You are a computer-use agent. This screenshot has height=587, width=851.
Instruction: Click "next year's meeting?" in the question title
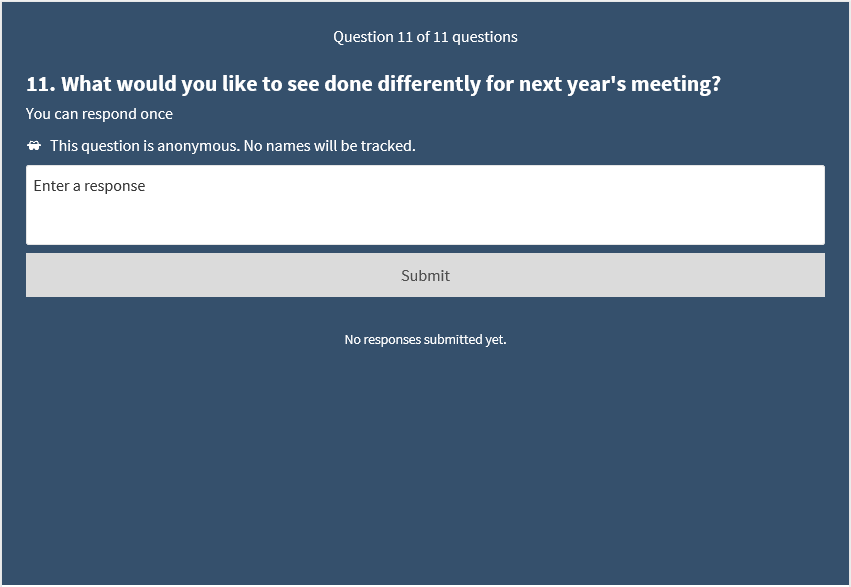[x=619, y=84]
